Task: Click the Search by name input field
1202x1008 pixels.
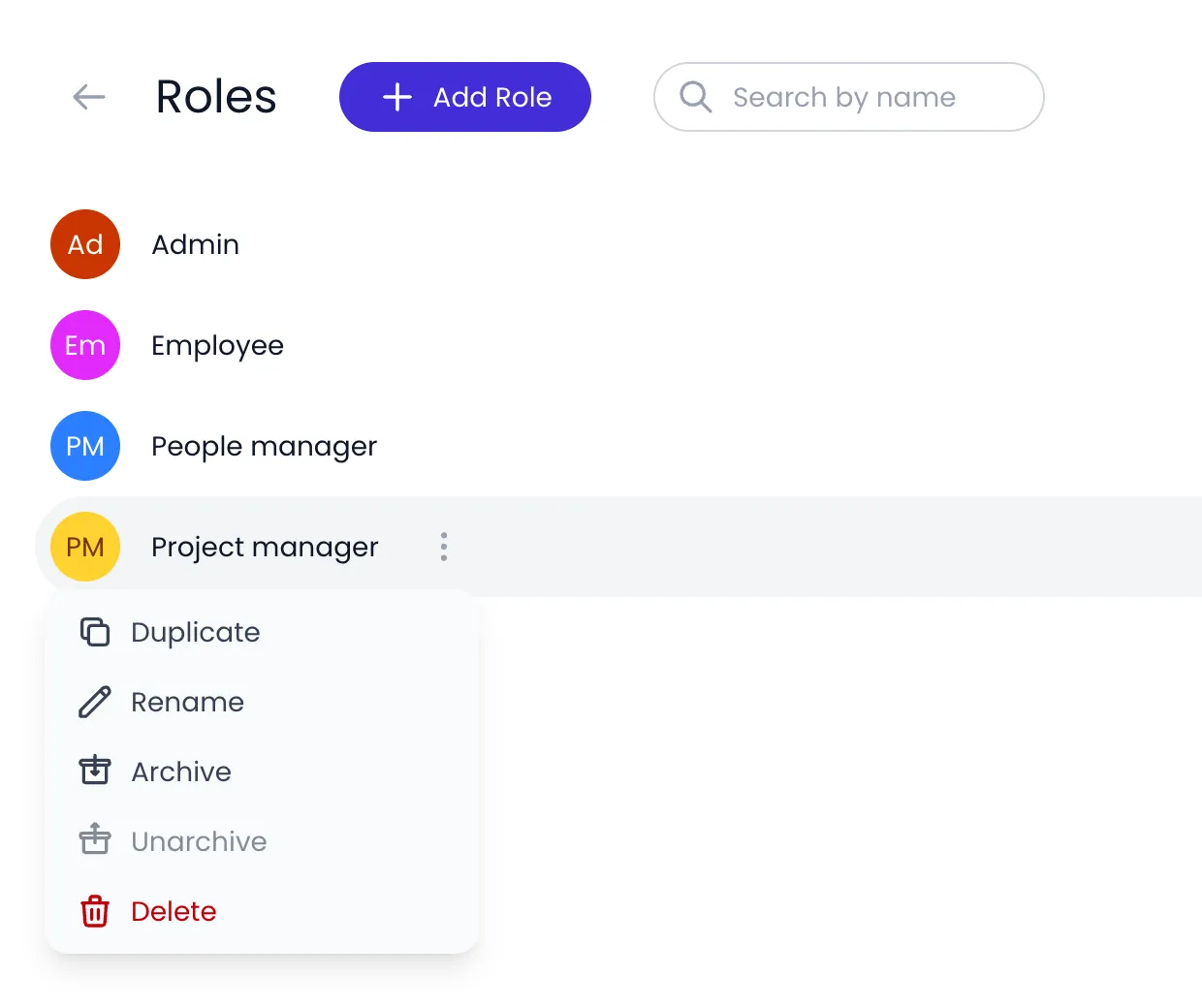Action: click(x=849, y=97)
